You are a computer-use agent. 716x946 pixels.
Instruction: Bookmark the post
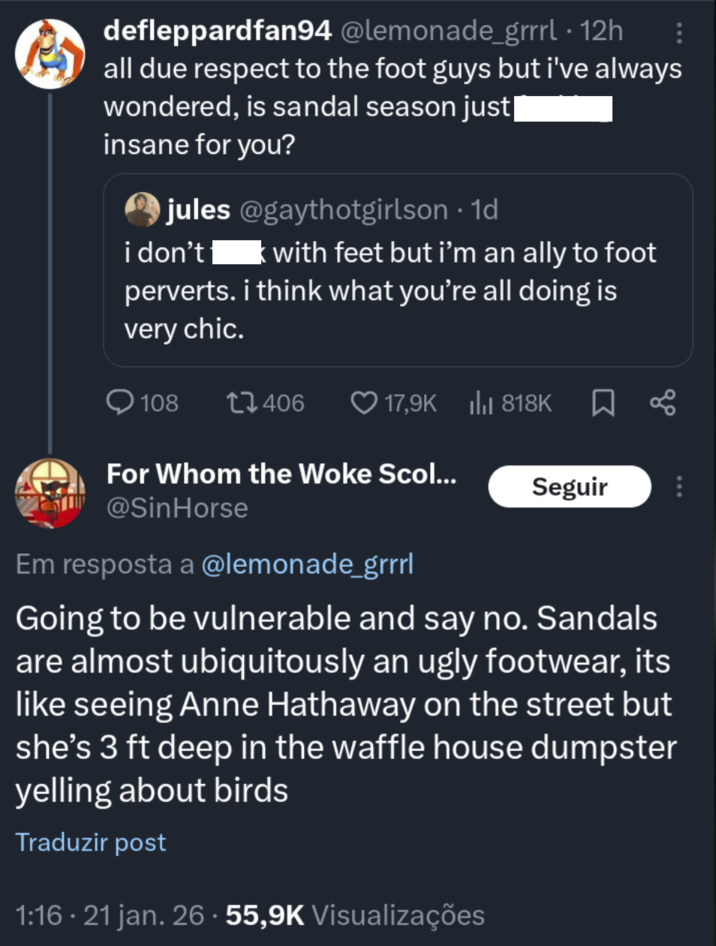coord(603,402)
